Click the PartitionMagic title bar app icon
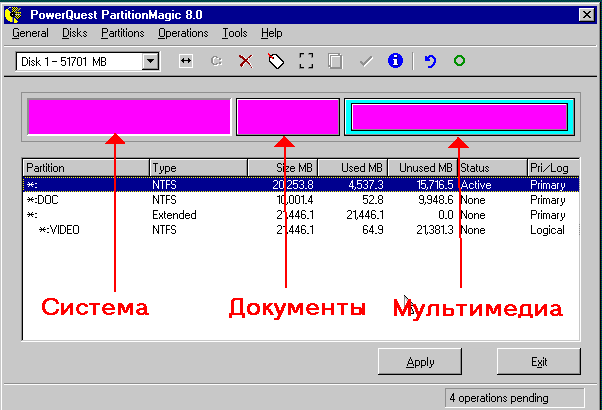This screenshot has width=602, height=410. 14,15
